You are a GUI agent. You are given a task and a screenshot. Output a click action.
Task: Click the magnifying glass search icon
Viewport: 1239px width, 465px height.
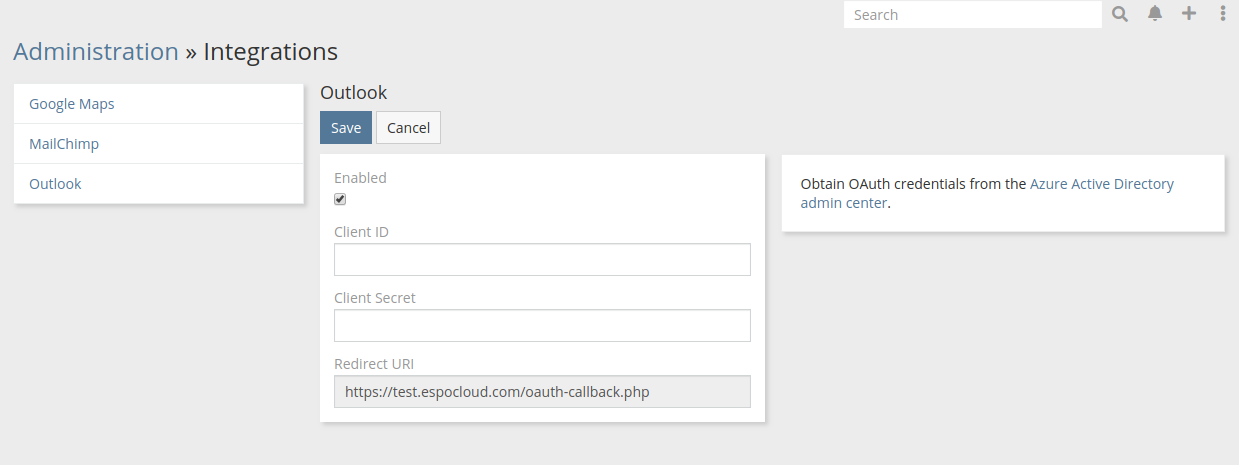(x=1120, y=14)
